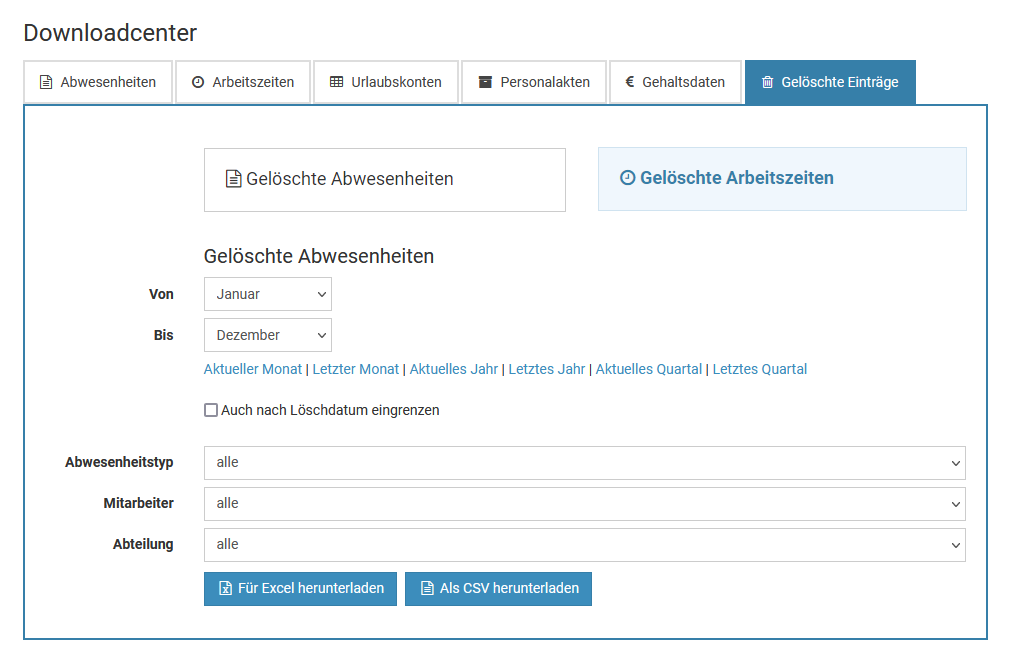
Task: Expand the Mitarbeiter selection dropdown
Action: click(x=584, y=504)
